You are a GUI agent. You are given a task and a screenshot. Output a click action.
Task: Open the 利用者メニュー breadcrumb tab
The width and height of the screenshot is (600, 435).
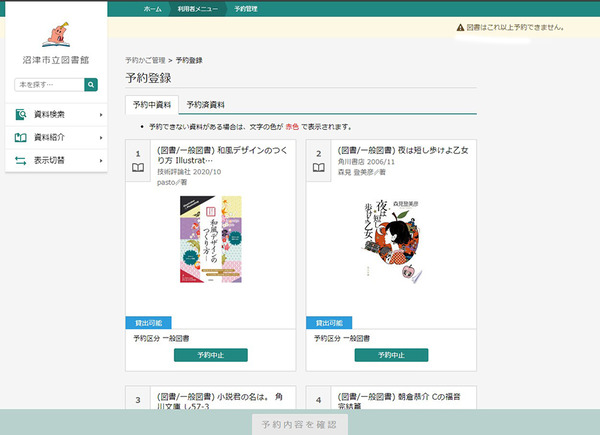point(197,9)
